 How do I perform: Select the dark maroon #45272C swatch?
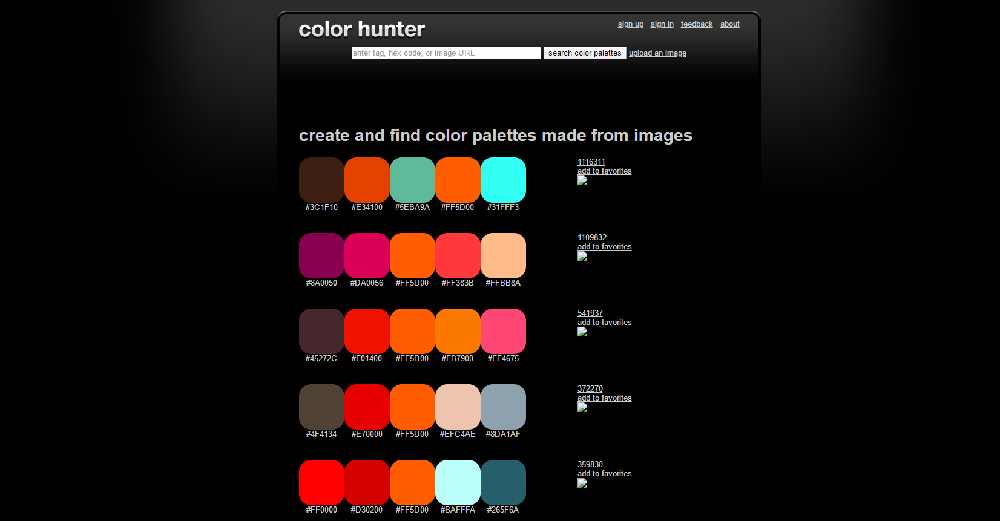[x=321, y=332]
